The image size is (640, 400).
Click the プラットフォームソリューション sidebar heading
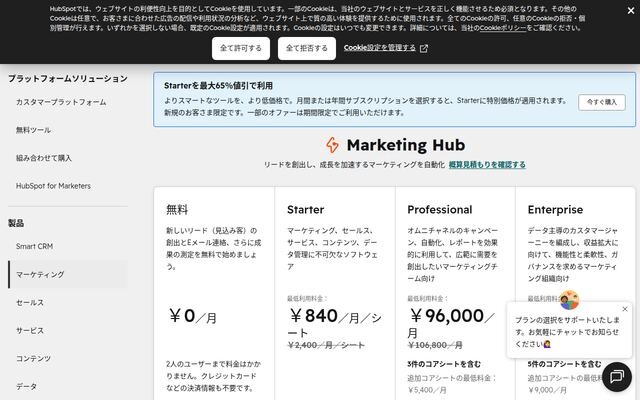[x=68, y=78]
